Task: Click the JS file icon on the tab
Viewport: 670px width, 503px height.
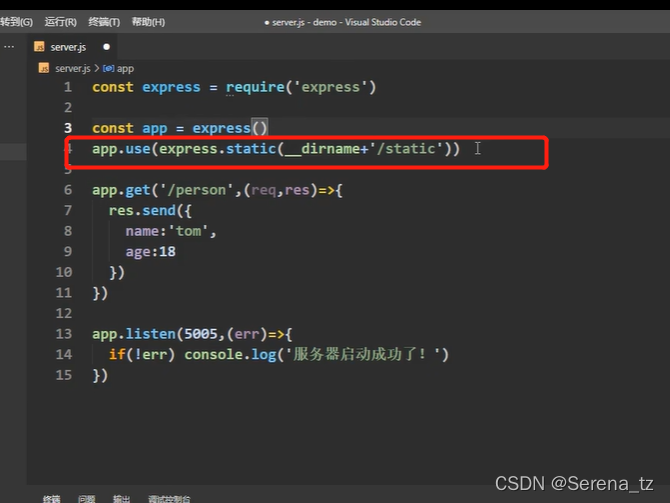Action: coord(39,47)
